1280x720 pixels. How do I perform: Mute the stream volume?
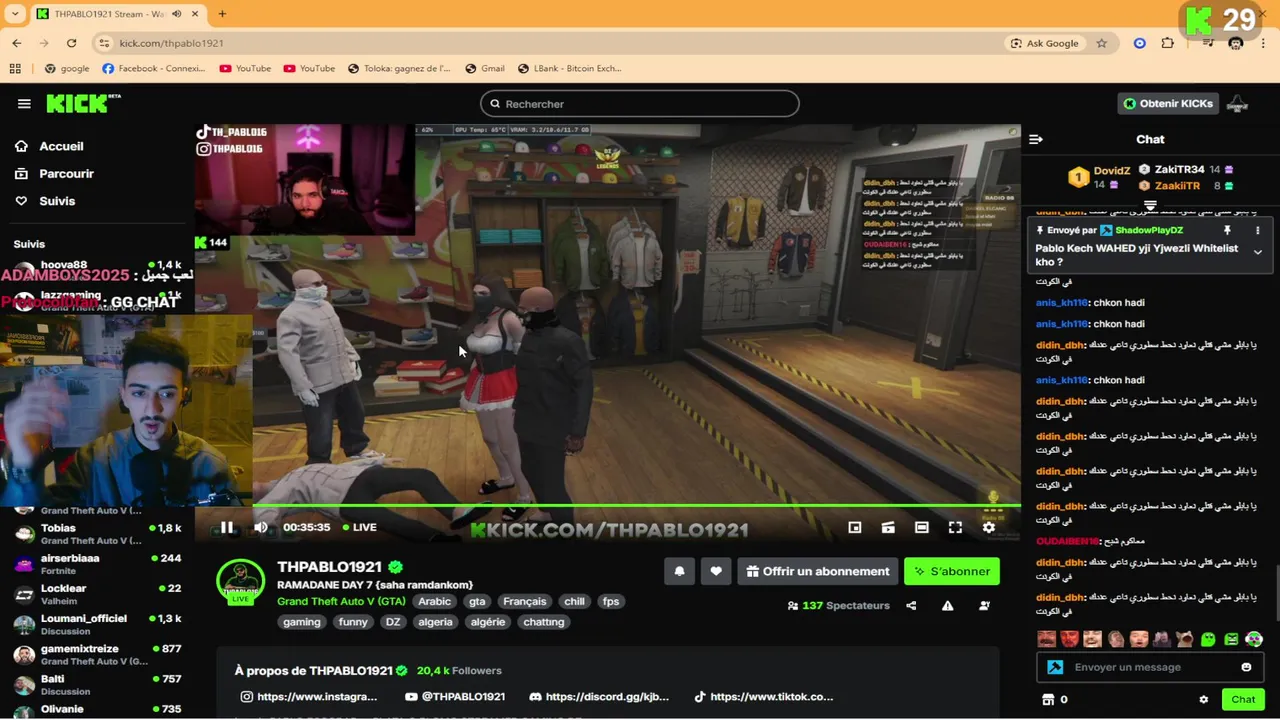pyautogui.click(x=261, y=527)
